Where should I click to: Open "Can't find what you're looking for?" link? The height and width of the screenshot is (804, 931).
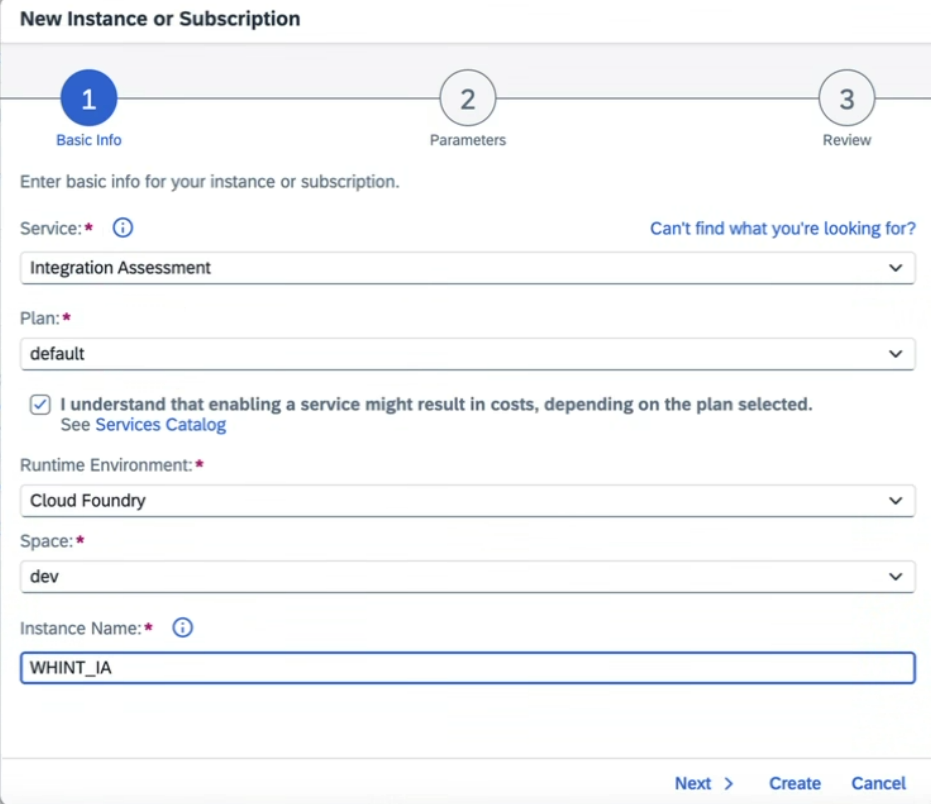coord(782,229)
